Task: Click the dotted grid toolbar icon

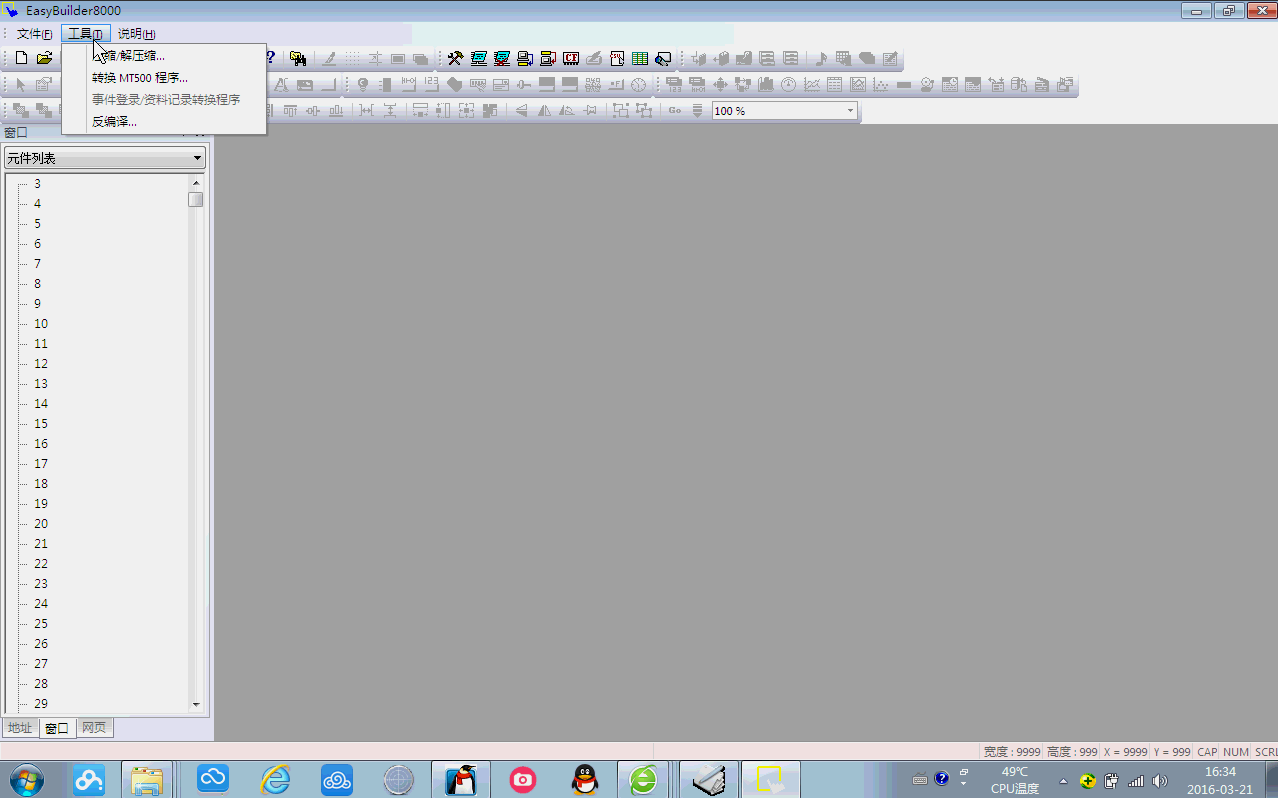Action: 352,58
